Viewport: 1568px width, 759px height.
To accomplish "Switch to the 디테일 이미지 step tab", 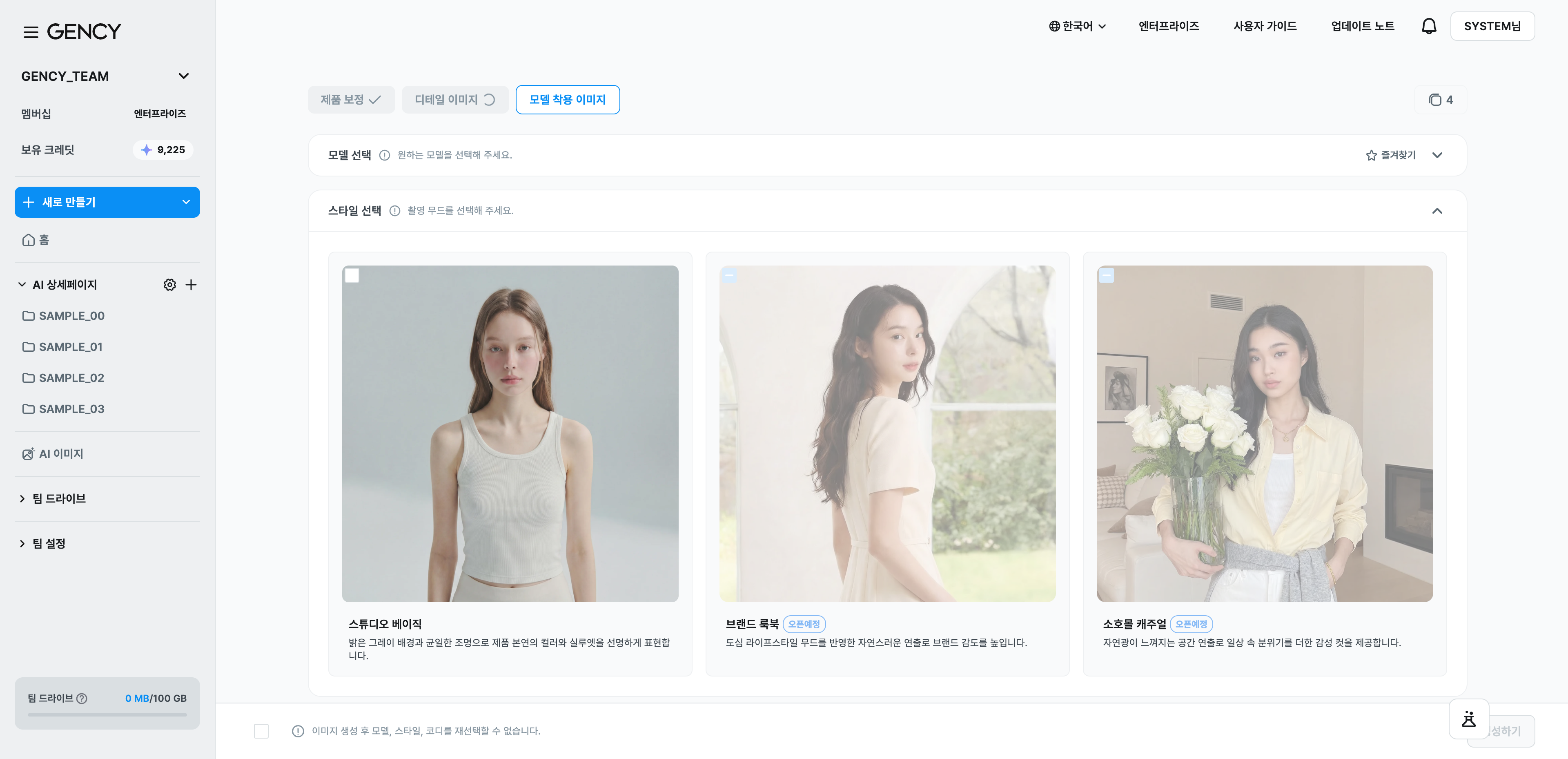I will (x=455, y=100).
